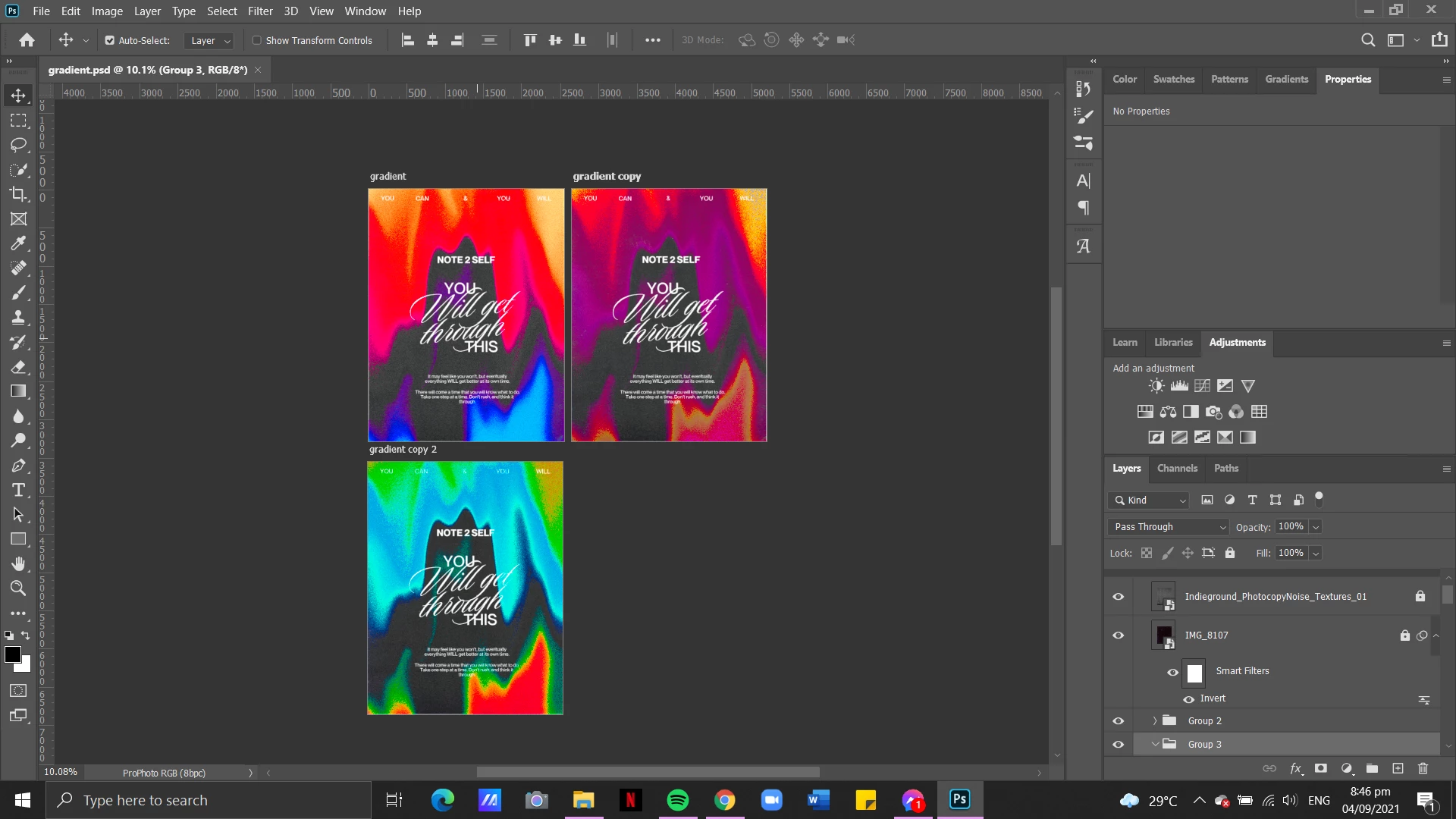The height and width of the screenshot is (819, 1456).
Task: Open the Pass Through blend mode dropdown
Action: pyautogui.click(x=1169, y=526)
